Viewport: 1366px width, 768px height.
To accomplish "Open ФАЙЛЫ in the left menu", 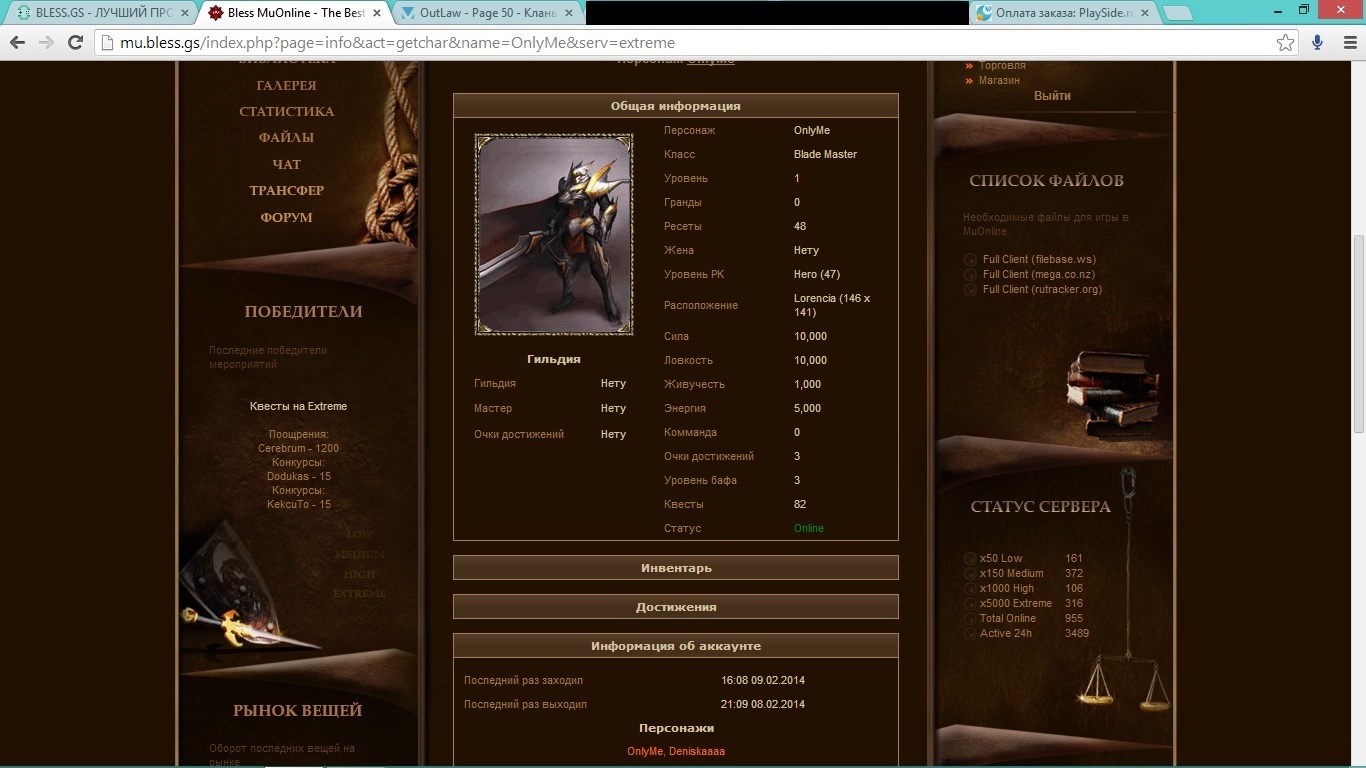I will (x=286, y=138).
